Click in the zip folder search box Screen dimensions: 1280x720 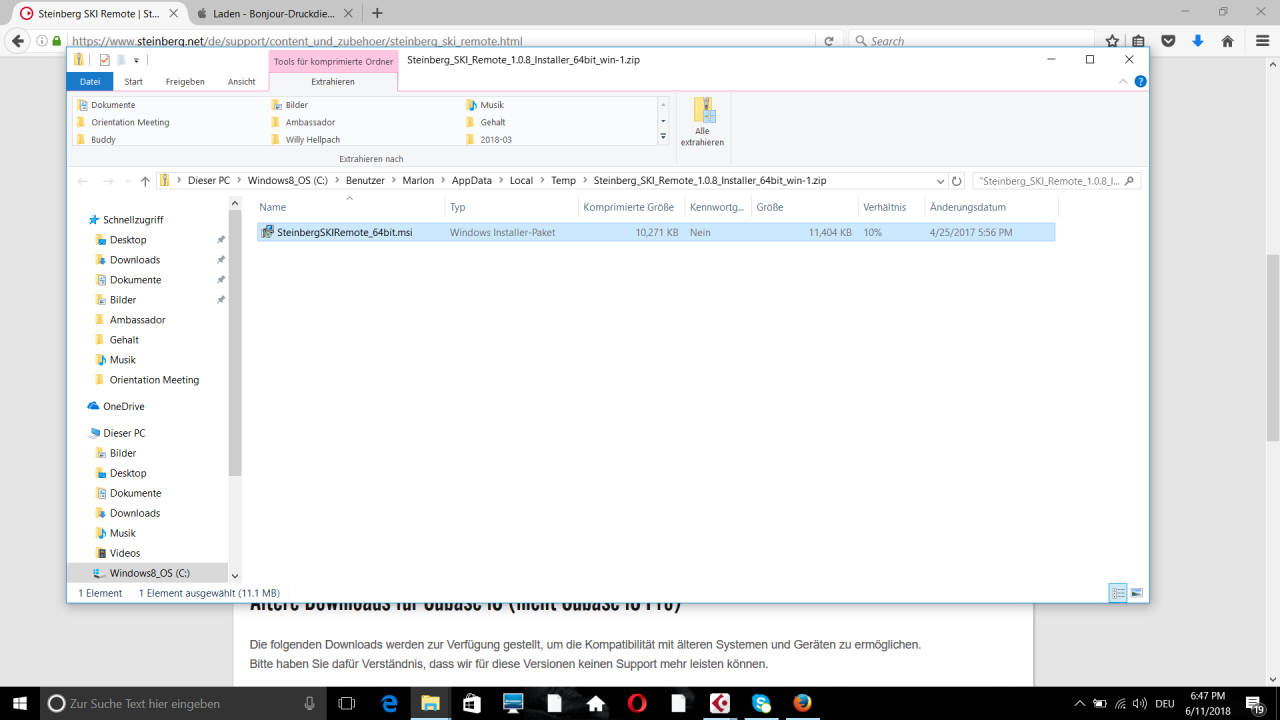[x=1056, y=181]
